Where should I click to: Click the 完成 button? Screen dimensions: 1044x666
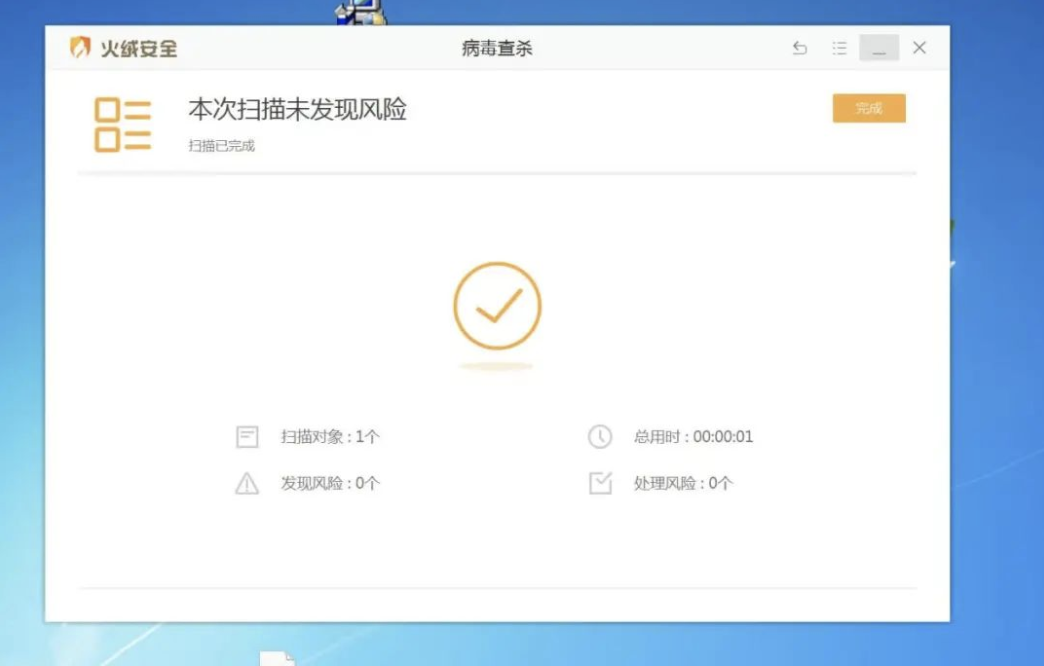pyautogui.click(x=869, y=108)
